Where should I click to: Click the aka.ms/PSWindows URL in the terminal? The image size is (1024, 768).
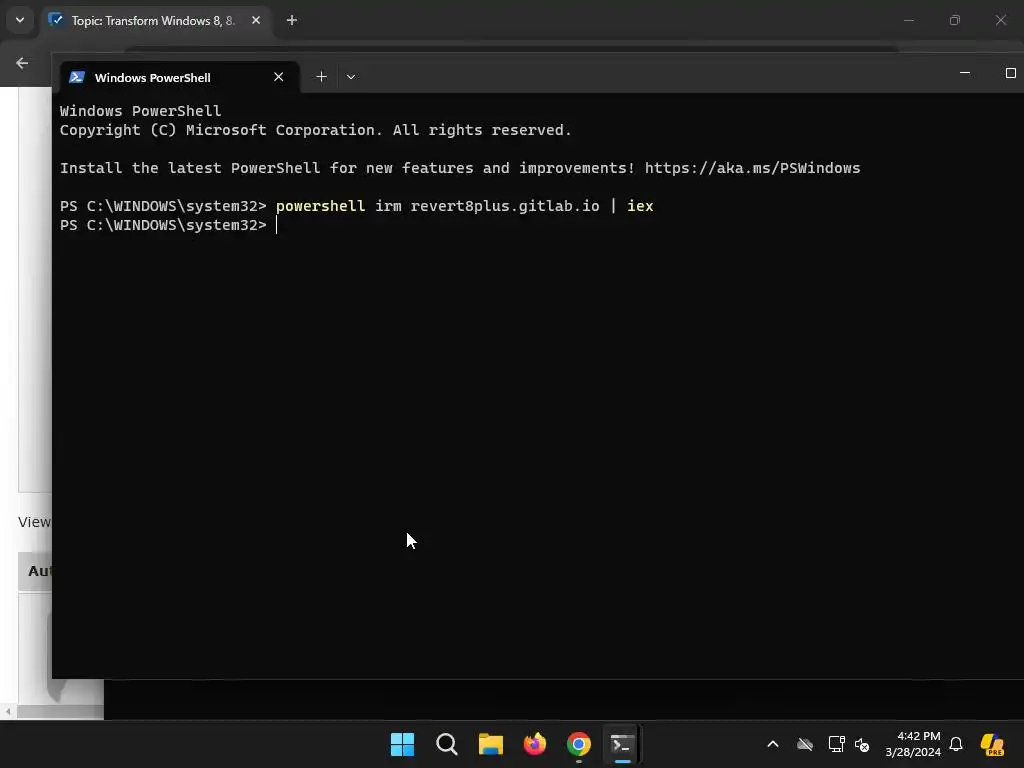[x=752, y=168]
